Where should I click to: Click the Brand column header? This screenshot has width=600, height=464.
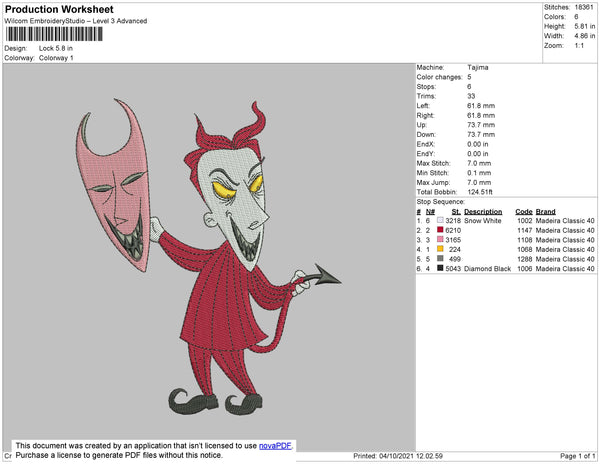pyautogui.click(x=545, y=212)
